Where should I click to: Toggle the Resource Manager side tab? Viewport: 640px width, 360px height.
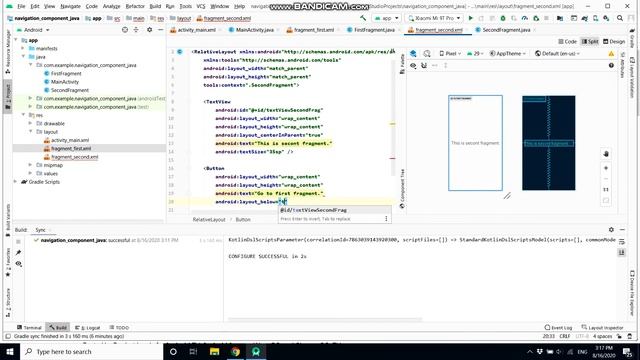[x=8, y=52]
